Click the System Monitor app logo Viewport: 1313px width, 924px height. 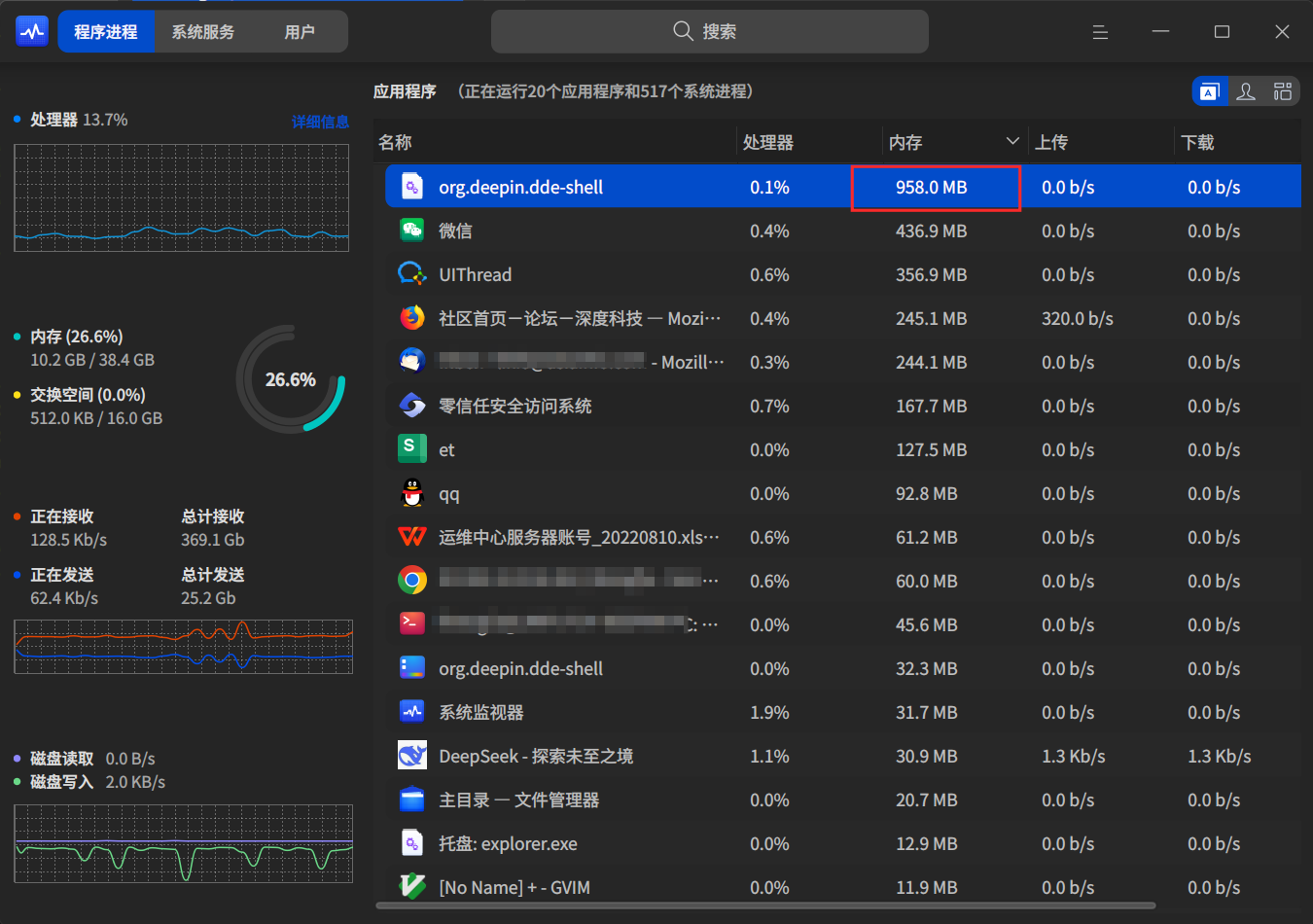[x=32, y=31]
